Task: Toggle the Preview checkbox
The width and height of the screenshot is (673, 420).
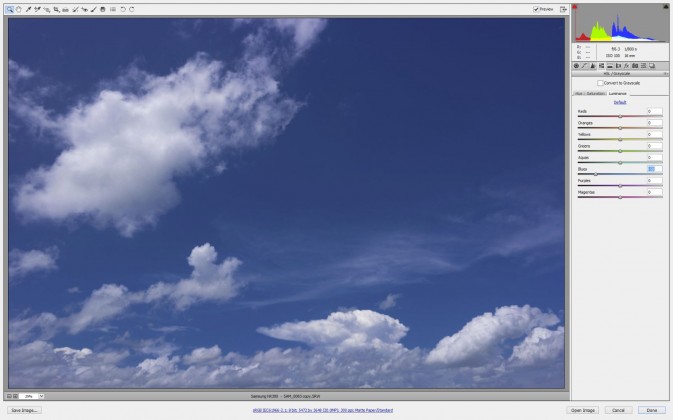Action: (536, 9)
